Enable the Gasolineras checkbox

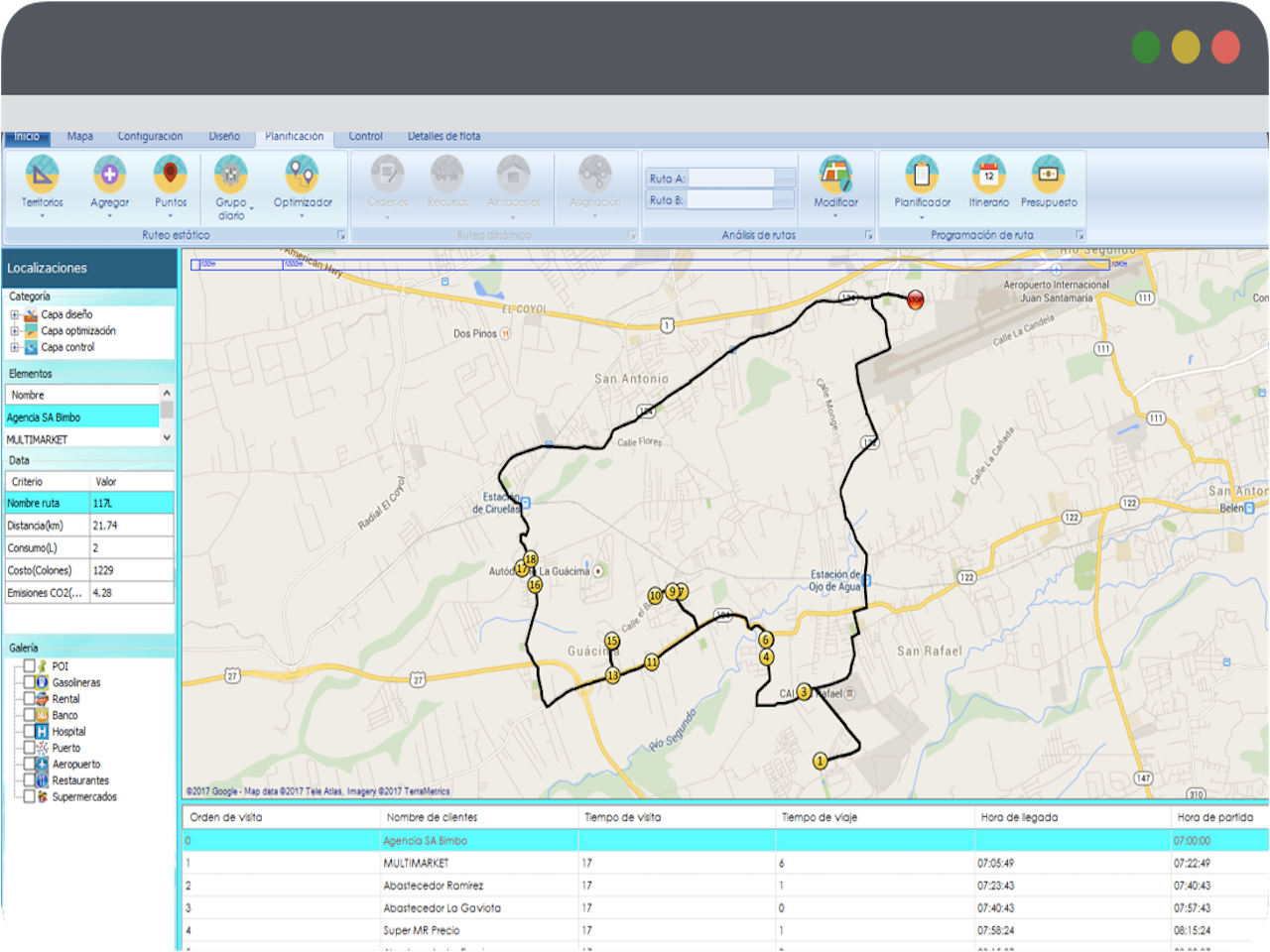tap(29, 682)
